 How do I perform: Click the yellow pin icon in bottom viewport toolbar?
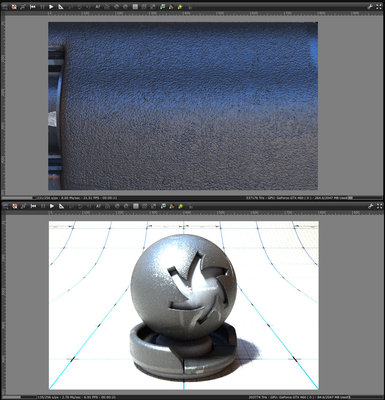click(180, 206)
